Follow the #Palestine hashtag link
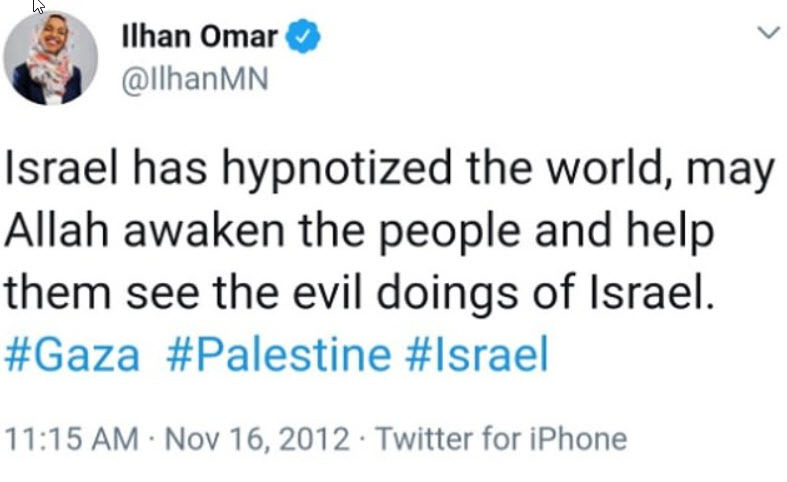787x482 pixels. (x=275, y=356)
